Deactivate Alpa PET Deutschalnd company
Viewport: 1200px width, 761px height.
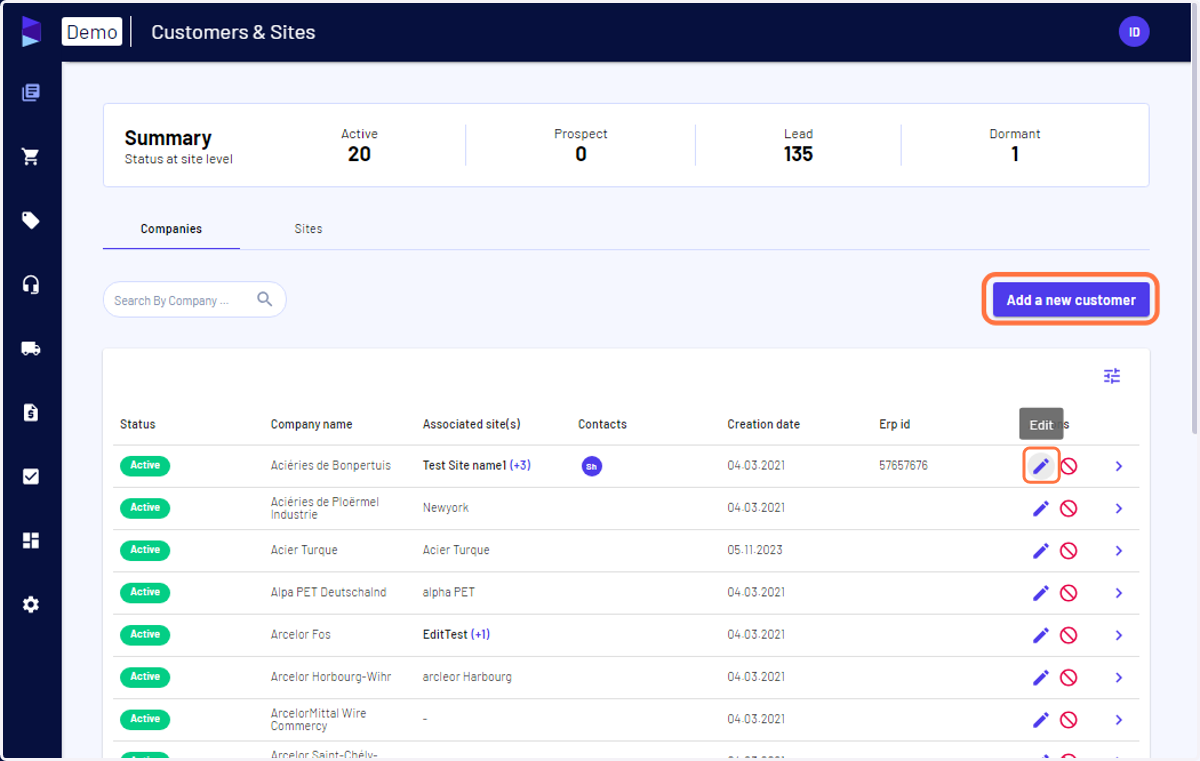(x=1068, y=593)
